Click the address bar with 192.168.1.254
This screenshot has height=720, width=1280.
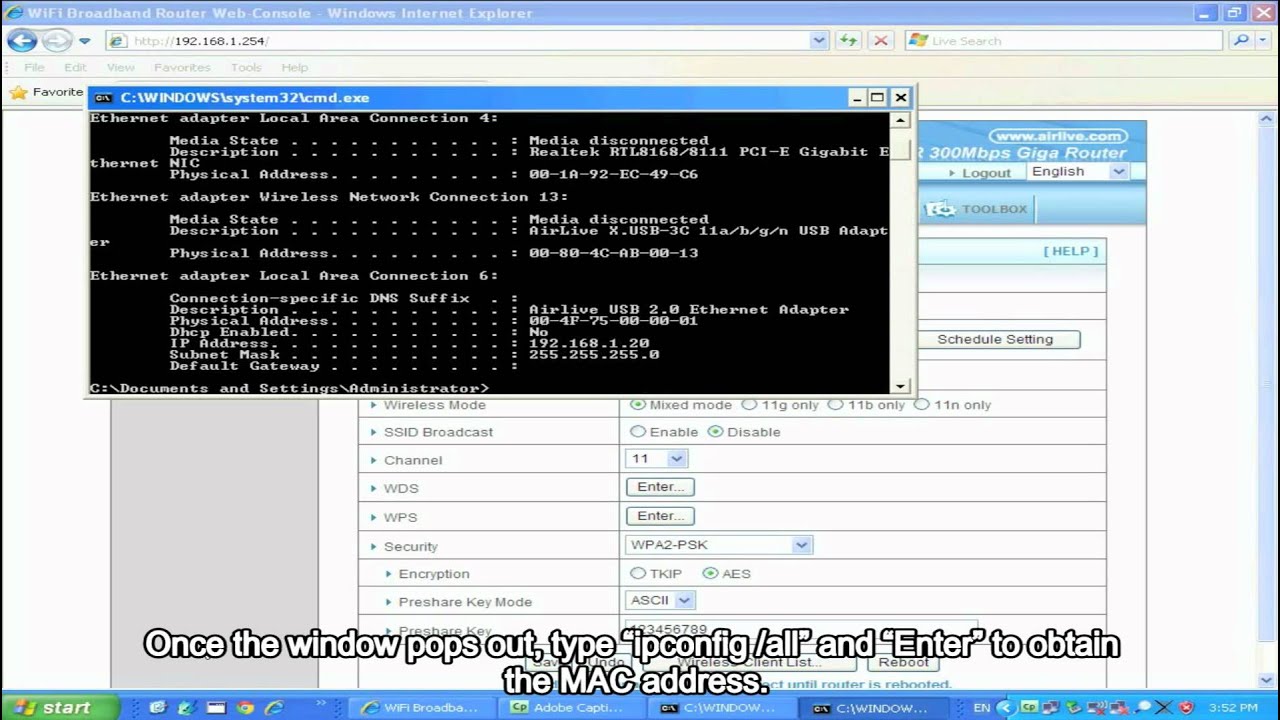tap(466, 41)
